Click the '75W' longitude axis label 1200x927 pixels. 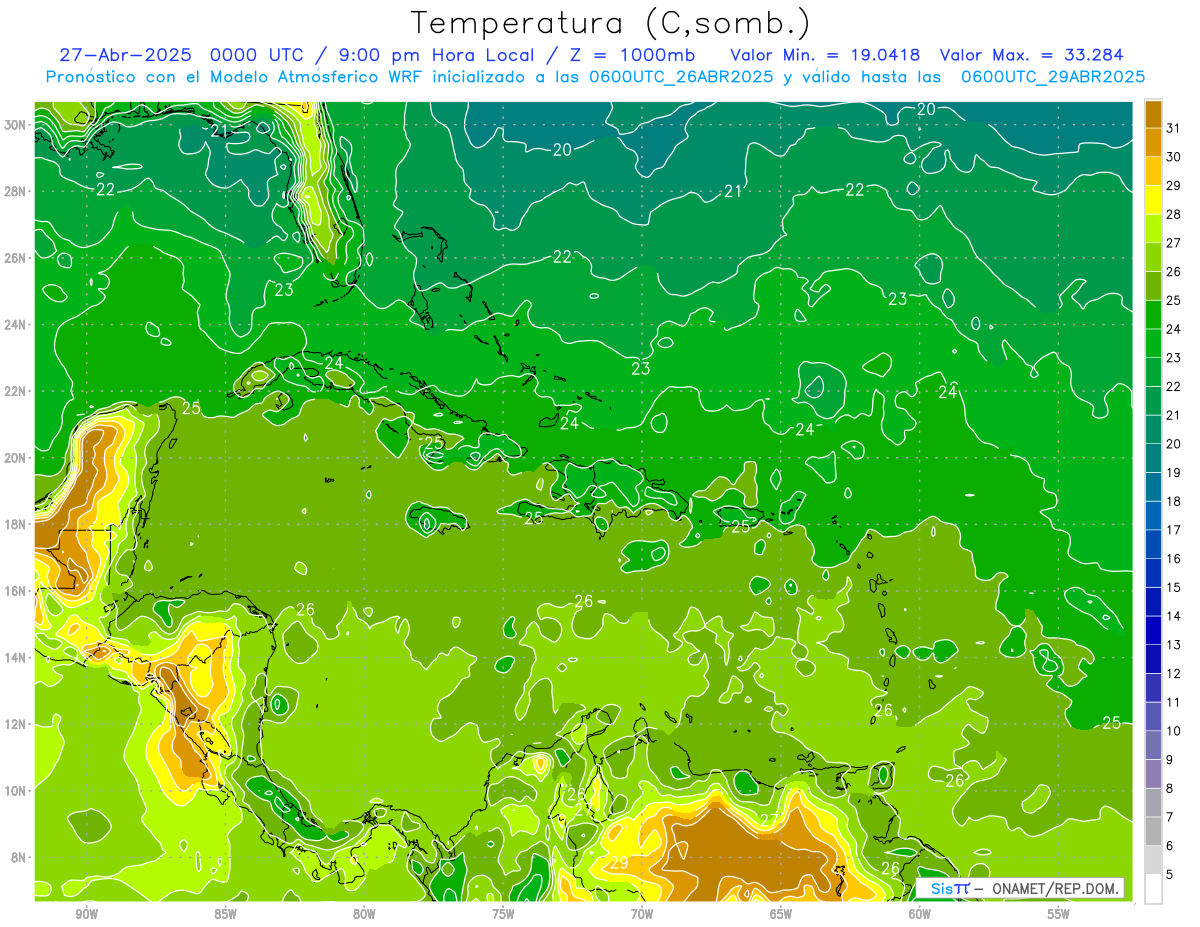click(503, 914)
